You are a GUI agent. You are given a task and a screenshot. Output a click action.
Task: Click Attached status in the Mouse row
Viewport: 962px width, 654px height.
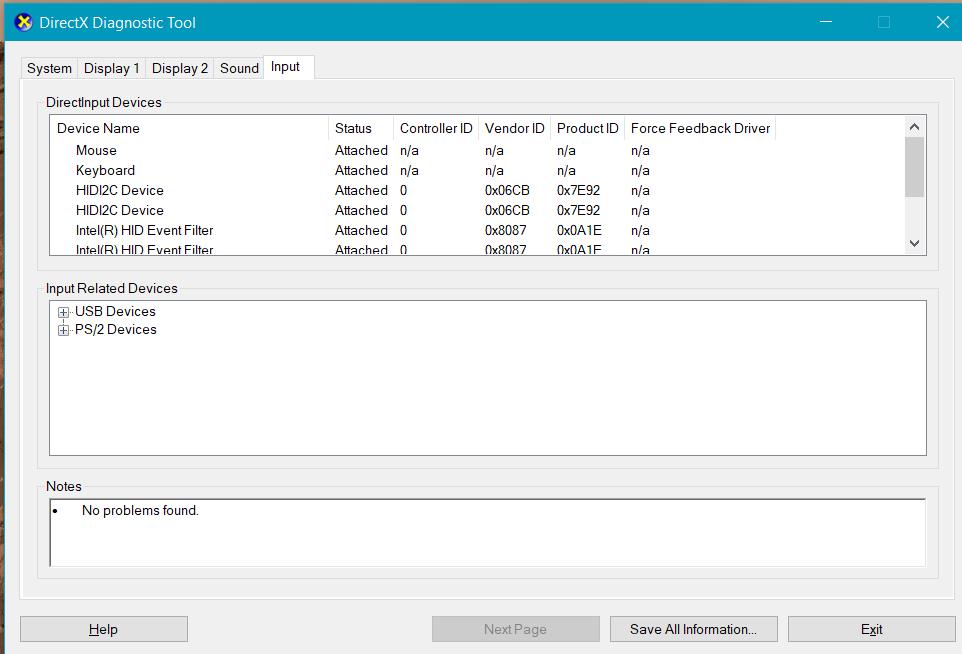pos(361,150)
